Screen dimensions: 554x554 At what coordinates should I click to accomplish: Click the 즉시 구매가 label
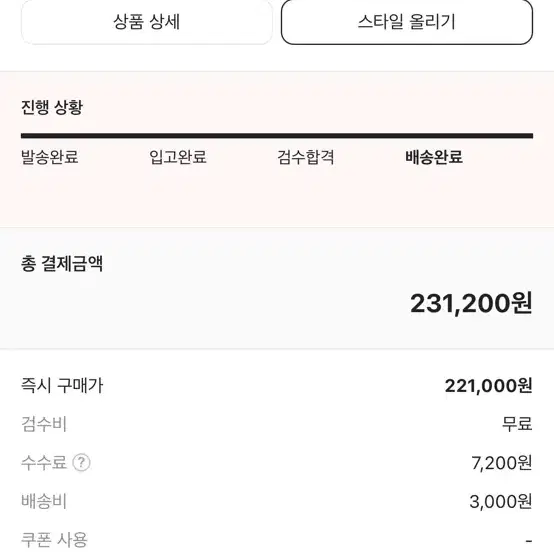click(62, 385)
